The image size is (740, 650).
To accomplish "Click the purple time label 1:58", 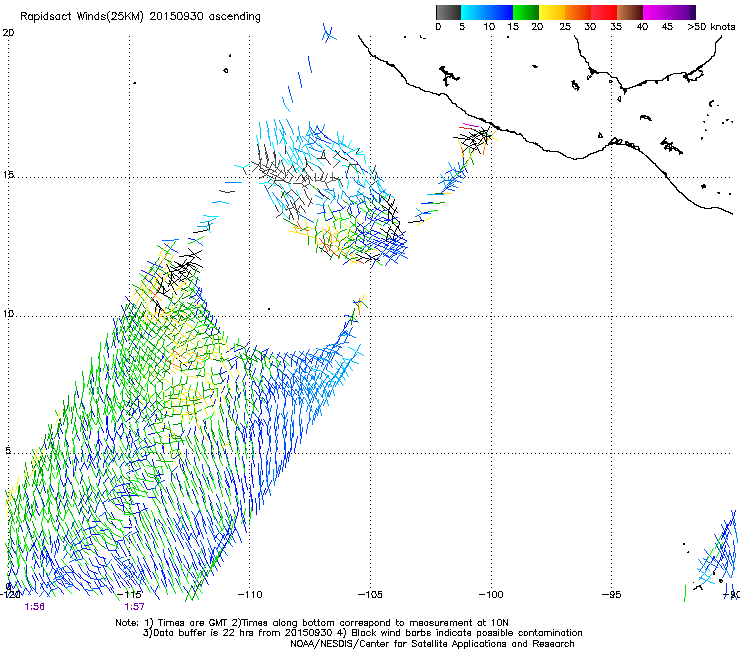I will tap(34, 607).
